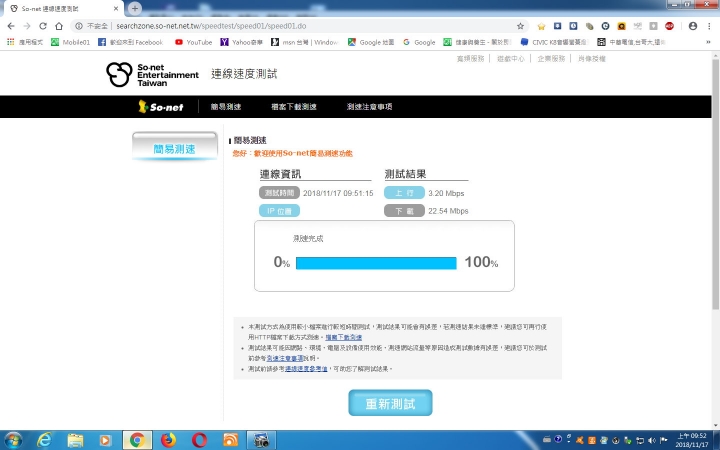This screenshot has width=720, height=450.
Task: Reload the page with the refresh icon
Action: click(x=43, y=26)
